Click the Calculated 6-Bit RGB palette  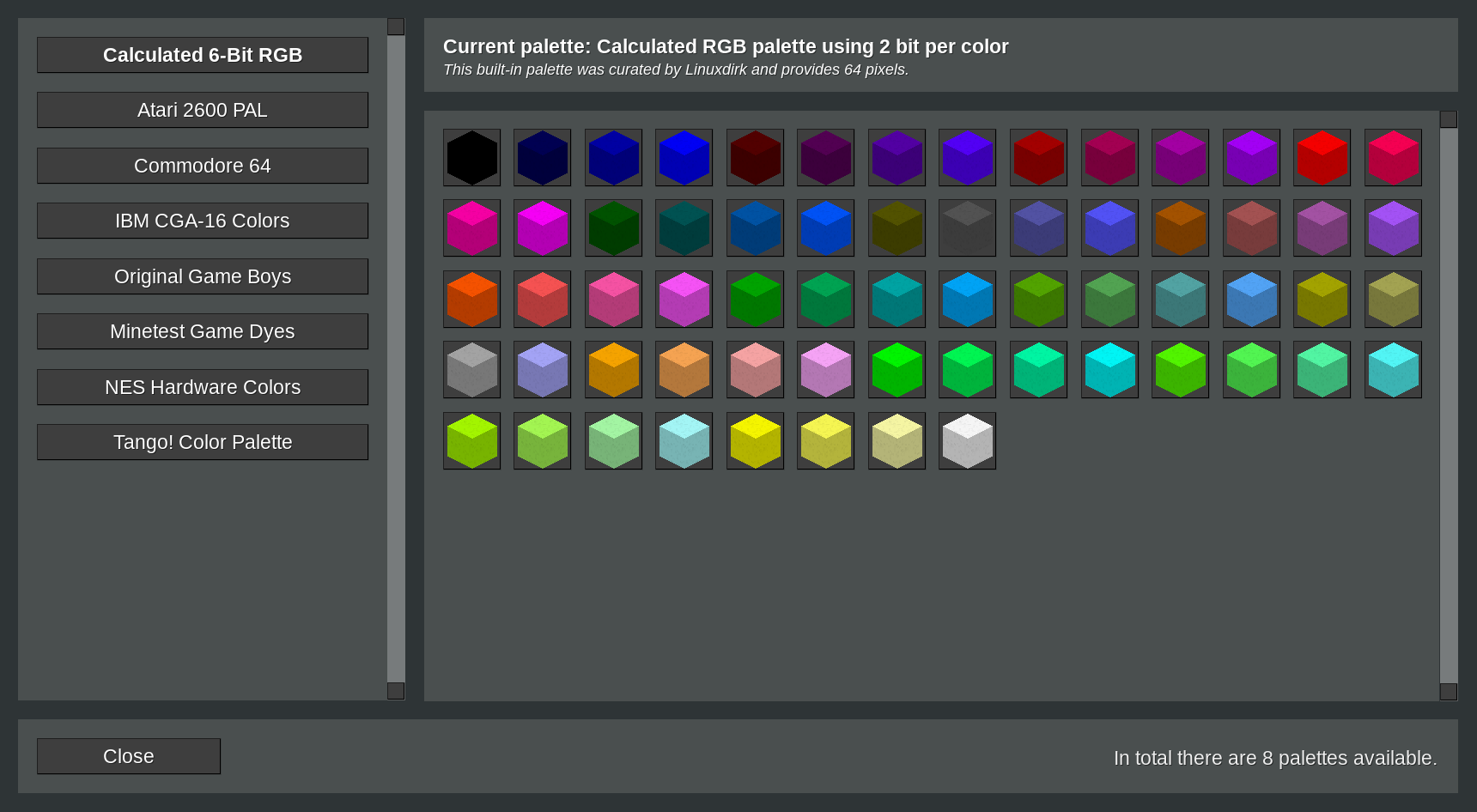click(x=203, y=55)
